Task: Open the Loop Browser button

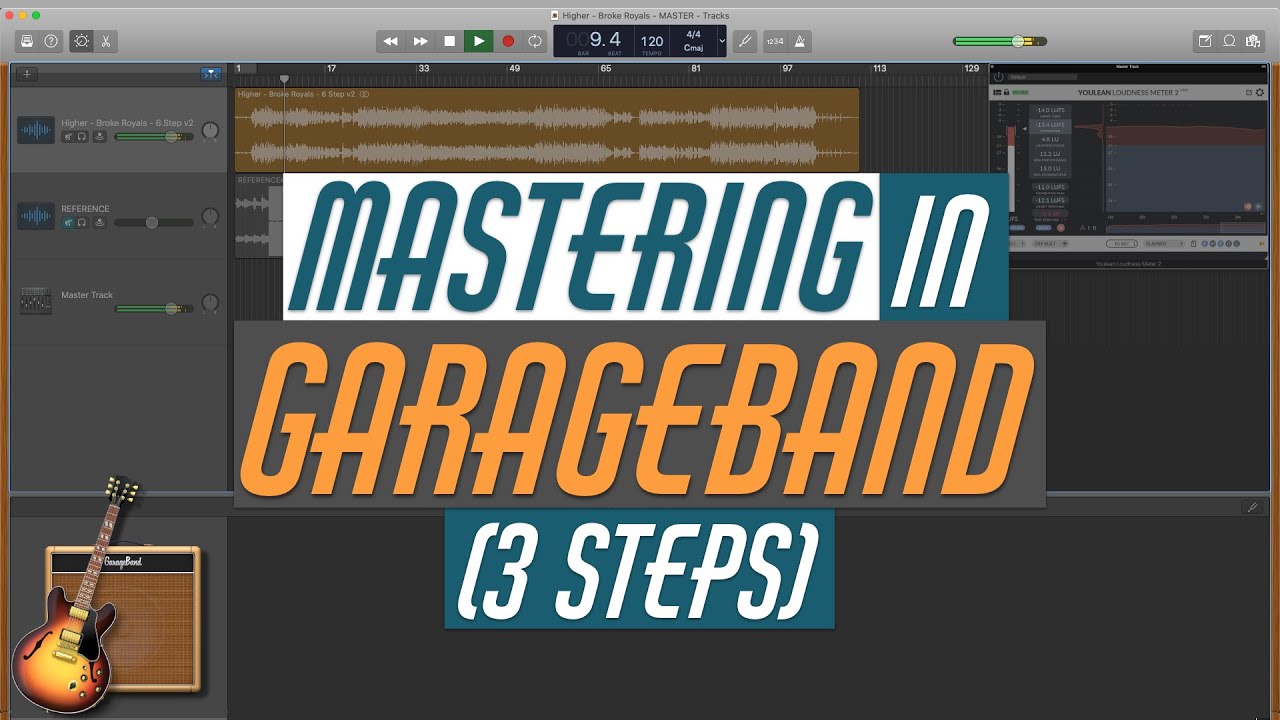Action: pyautogui.click(x=1230, y=41)
